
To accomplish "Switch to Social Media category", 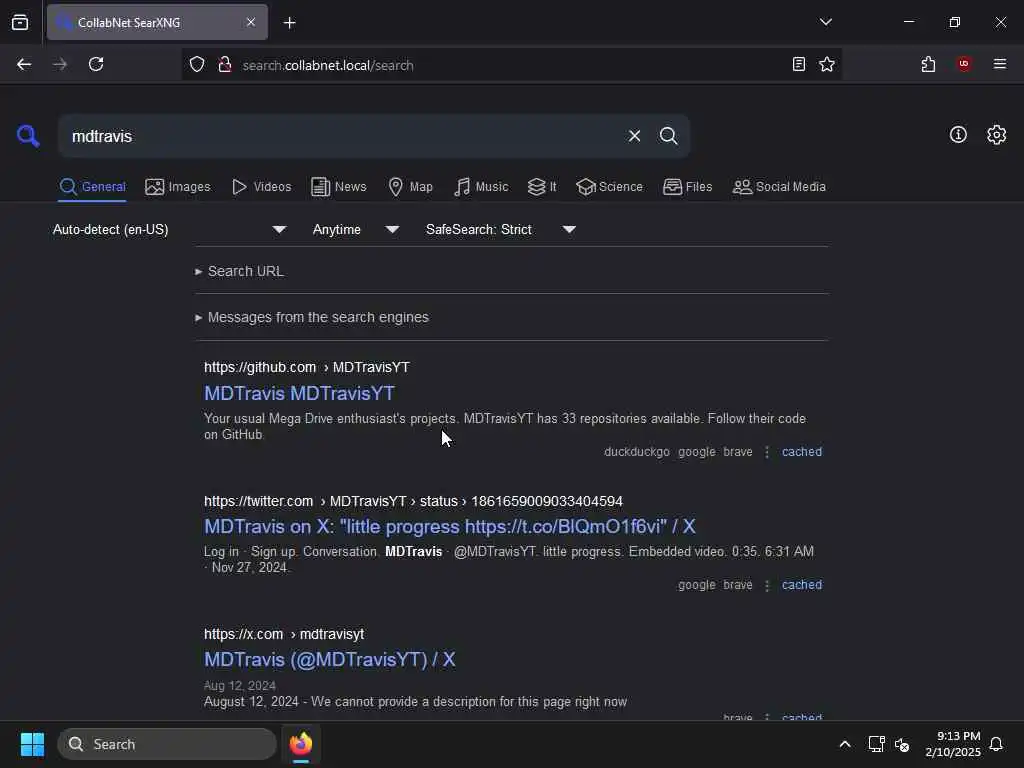I will tap(779, 187).
